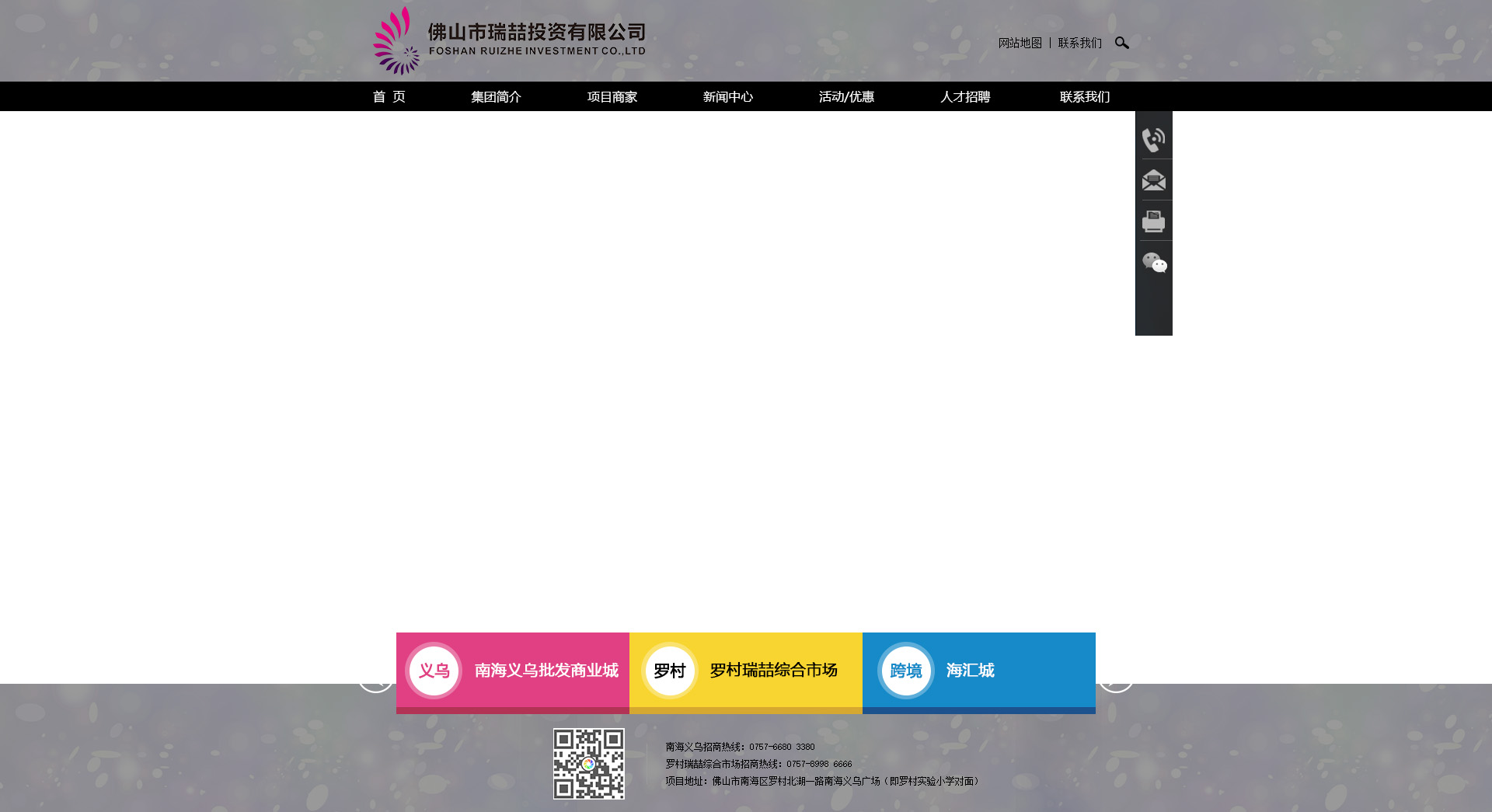Open 新闻中心 navigation item
Image resolution: width=1492 pixels, height=812 pixels.
click(x=727, y=97)
